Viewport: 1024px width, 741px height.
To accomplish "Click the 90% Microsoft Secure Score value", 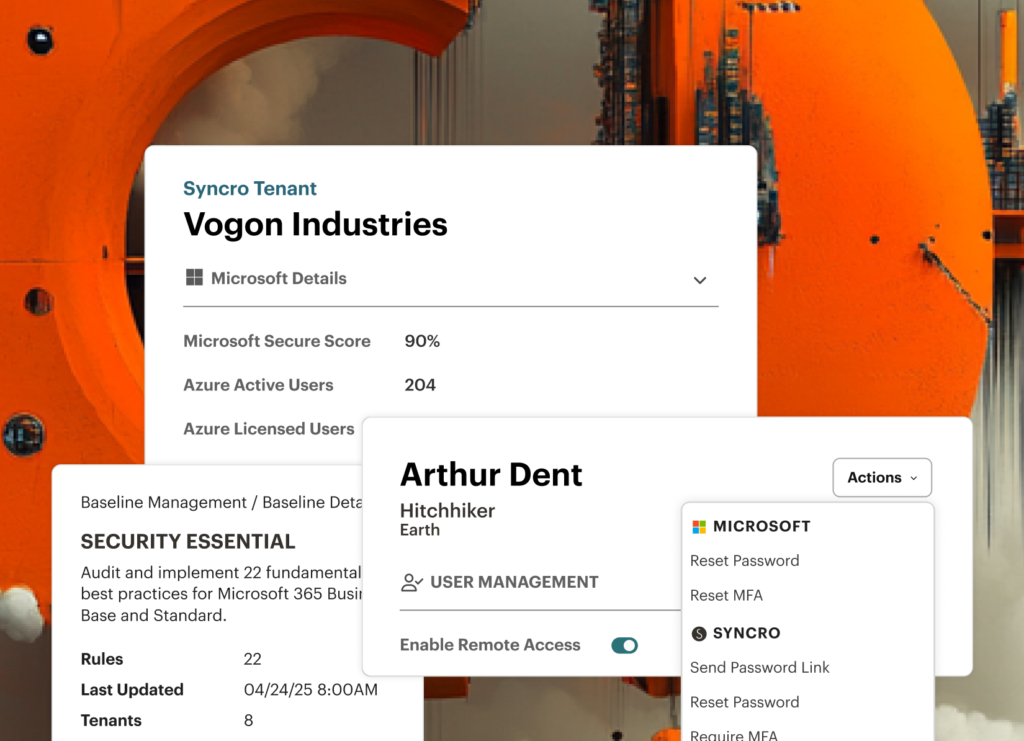I will (422, 341).
